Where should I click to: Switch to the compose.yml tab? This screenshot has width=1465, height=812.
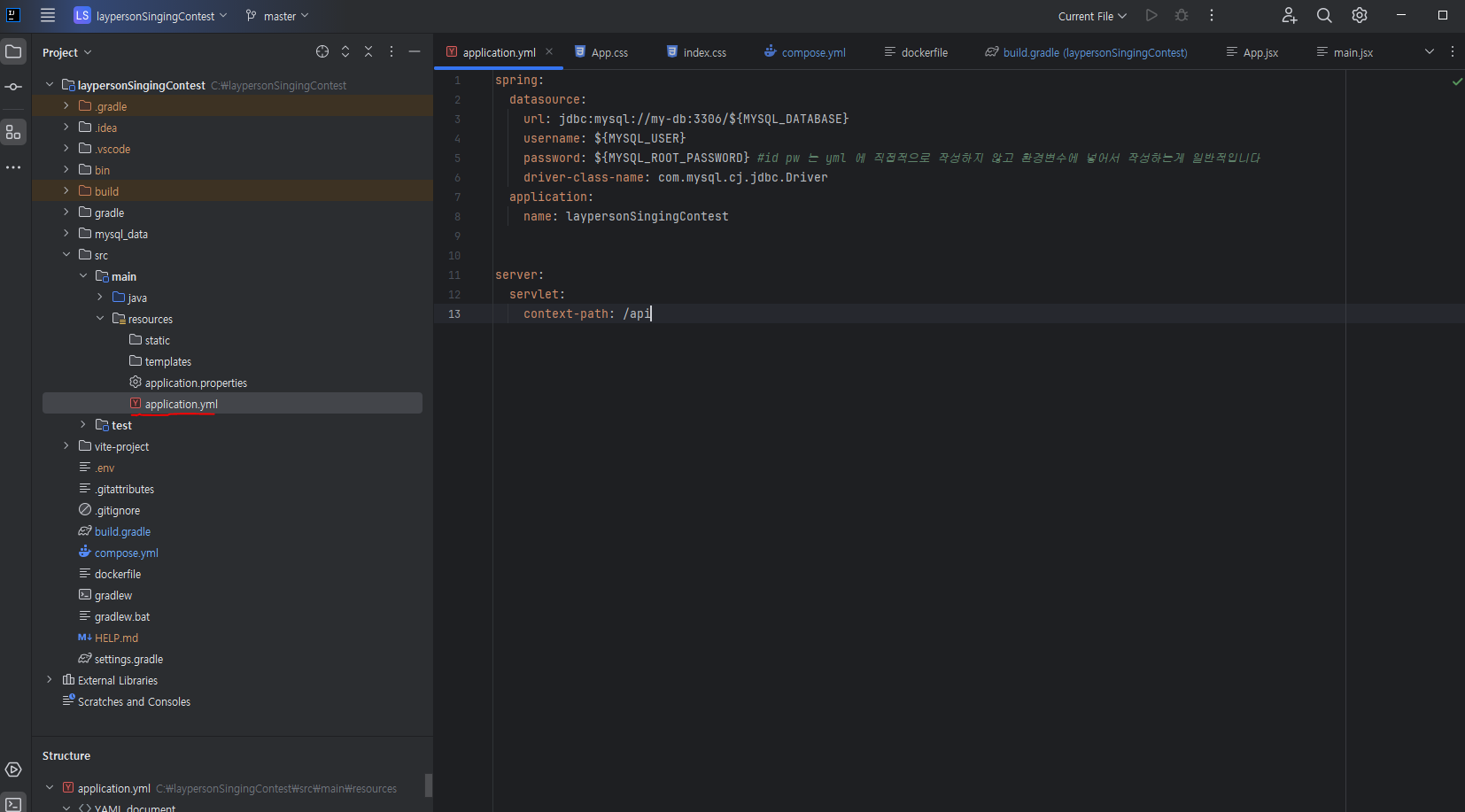pos(805,52)
